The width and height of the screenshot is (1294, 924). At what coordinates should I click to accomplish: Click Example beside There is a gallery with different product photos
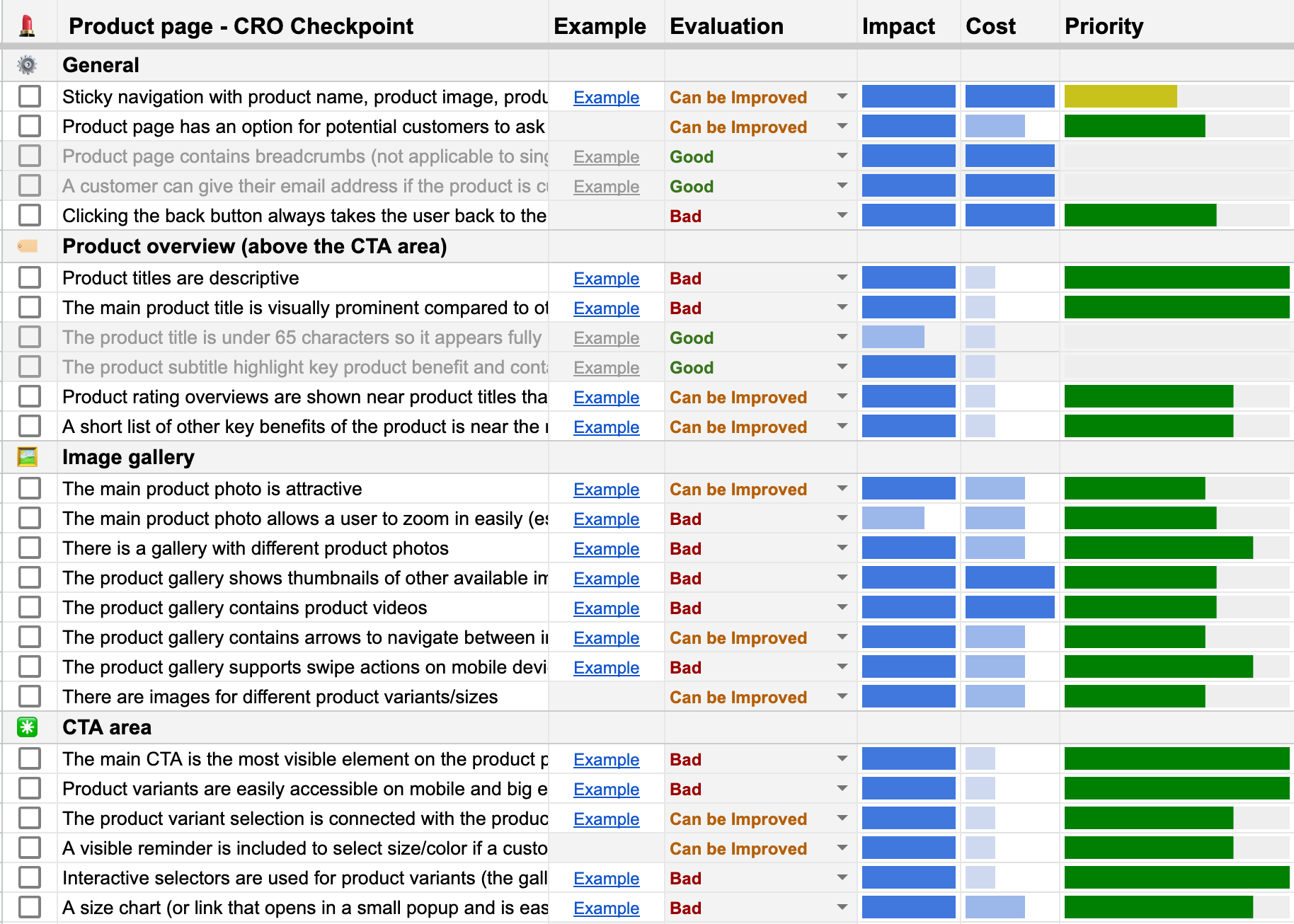click(x=606, y=548)
